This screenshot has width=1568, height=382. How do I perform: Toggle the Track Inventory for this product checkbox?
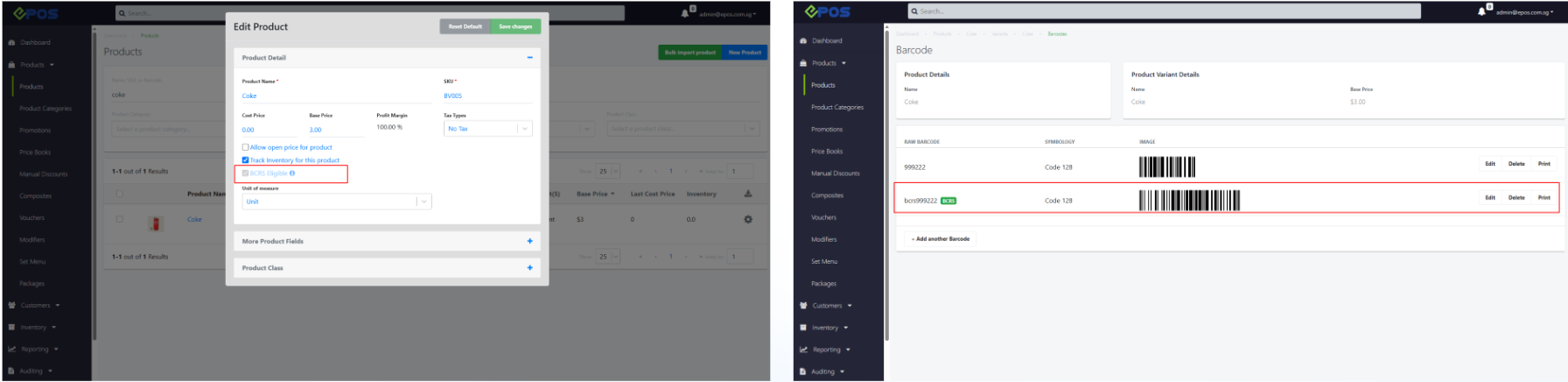(245, 160)
